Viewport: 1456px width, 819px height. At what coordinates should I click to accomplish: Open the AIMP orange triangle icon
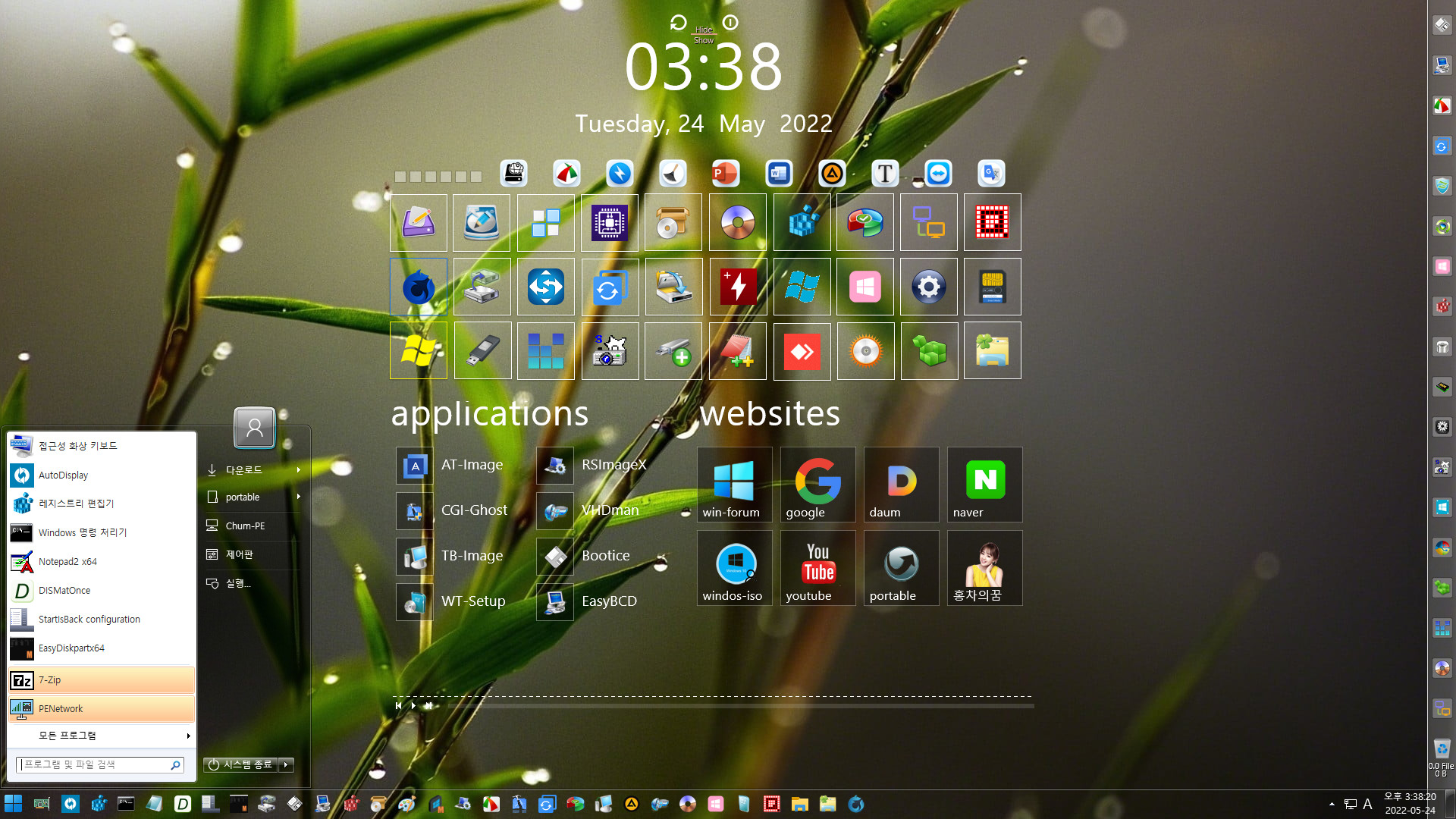832,174
